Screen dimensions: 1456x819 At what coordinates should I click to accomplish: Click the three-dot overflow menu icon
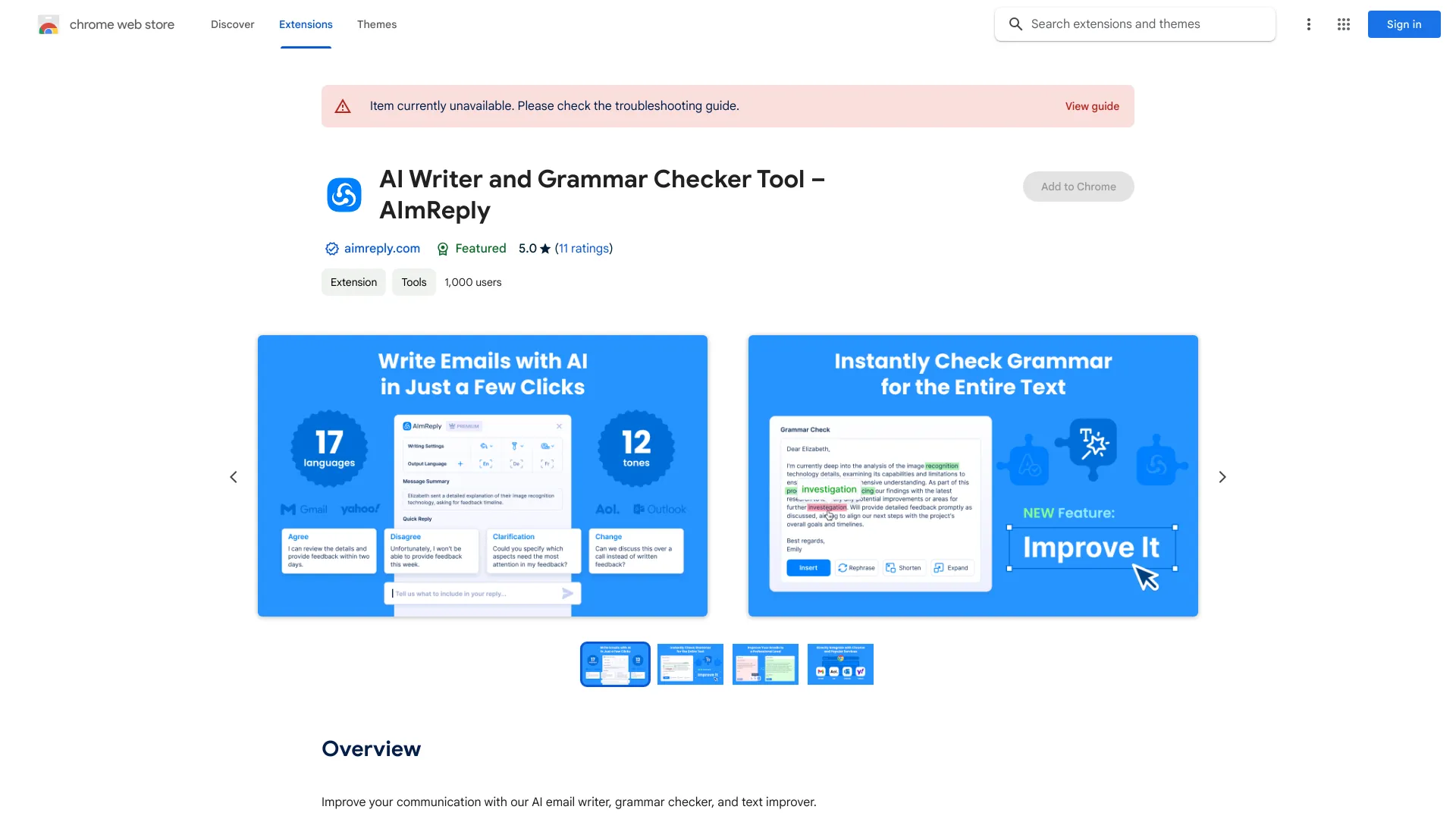pos(1307,24)
